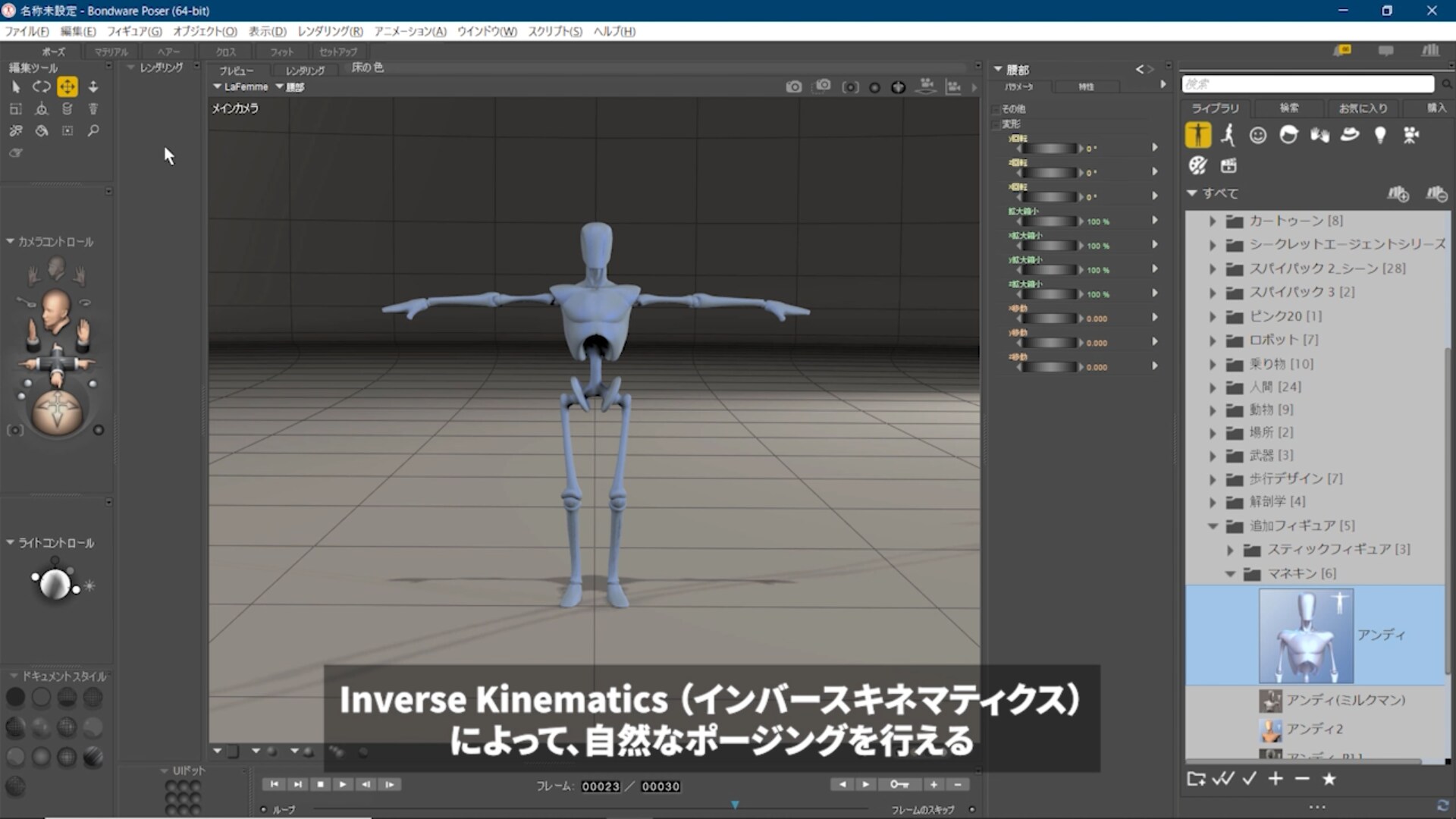
Task: Select the translate in/out tool
Action: tap(93, 87)
